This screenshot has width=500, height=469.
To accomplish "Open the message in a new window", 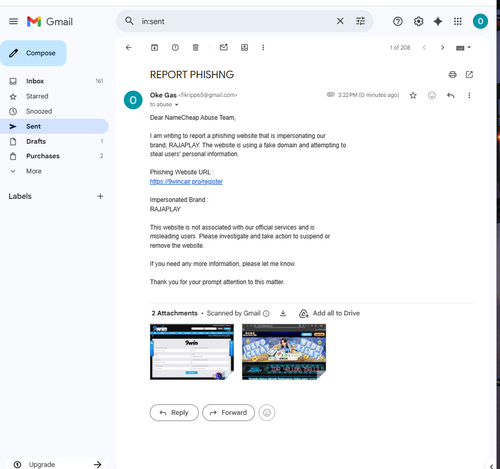I will [x=469, y=75].
